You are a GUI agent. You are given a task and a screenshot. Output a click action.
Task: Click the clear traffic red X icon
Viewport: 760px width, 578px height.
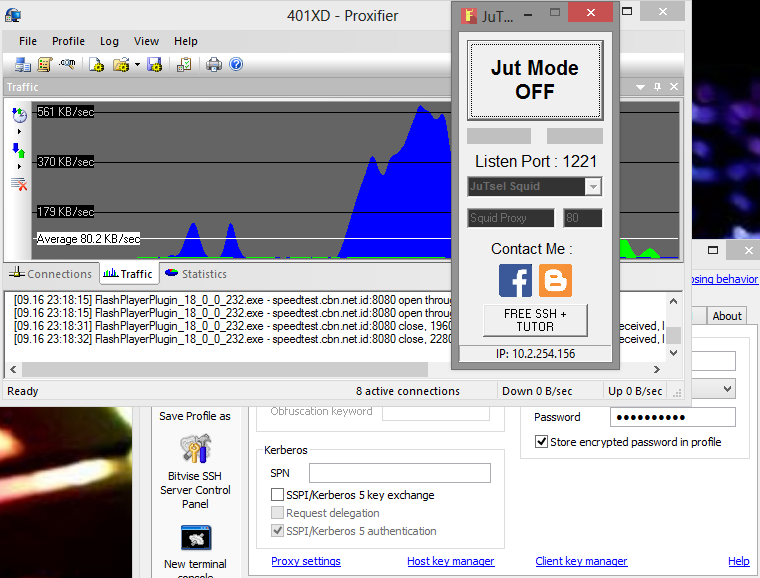[x=19, y=184]
